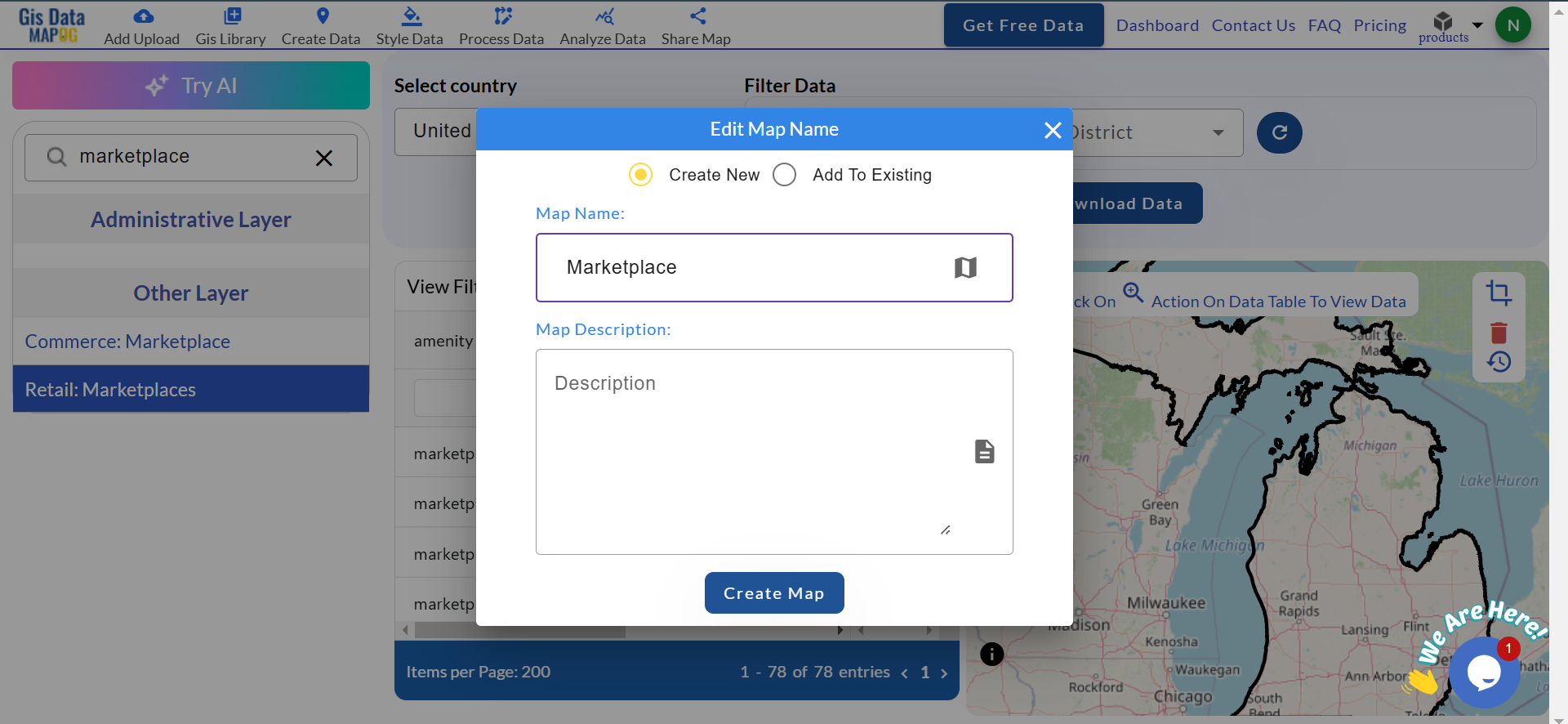
Task: Click Create Map button
Action: [774, 592]
